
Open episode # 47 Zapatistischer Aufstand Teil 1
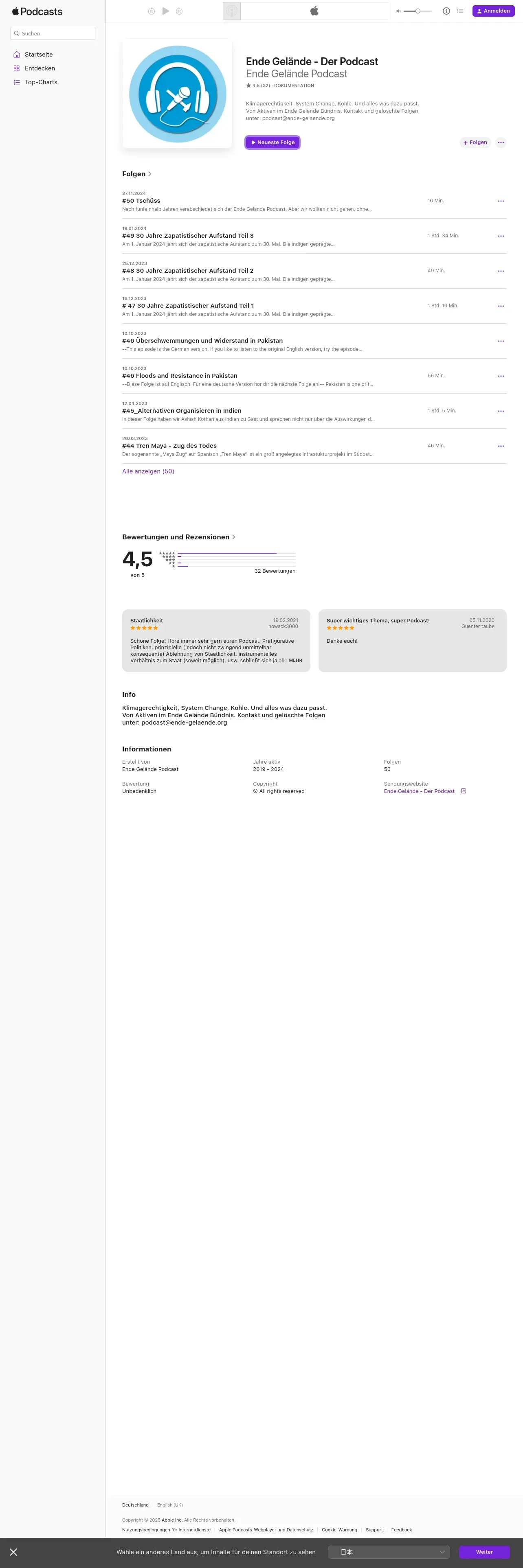(x=188, y=306)
